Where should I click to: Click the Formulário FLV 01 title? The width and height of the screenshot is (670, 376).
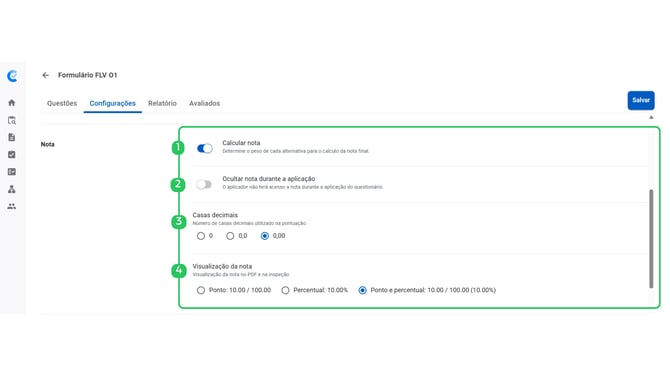click(88, 75)
